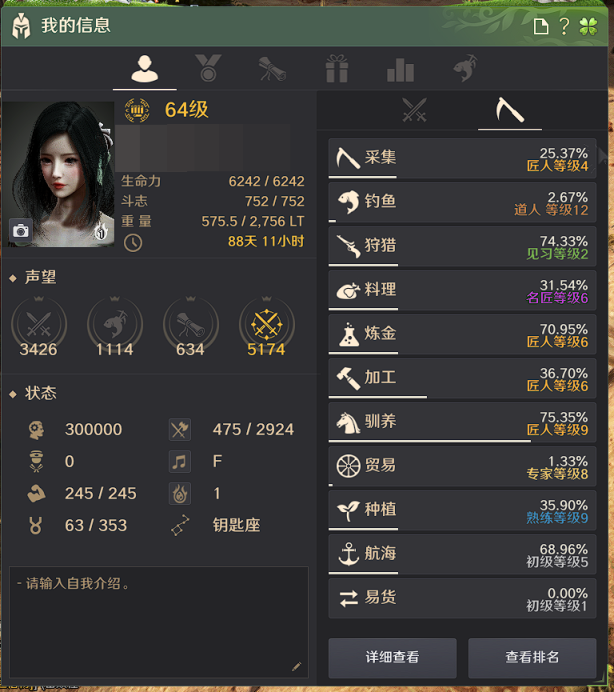Expand the 采集 gathering skill row
Viewport: 614px width, 692px height.
click(x=462, y=158)
